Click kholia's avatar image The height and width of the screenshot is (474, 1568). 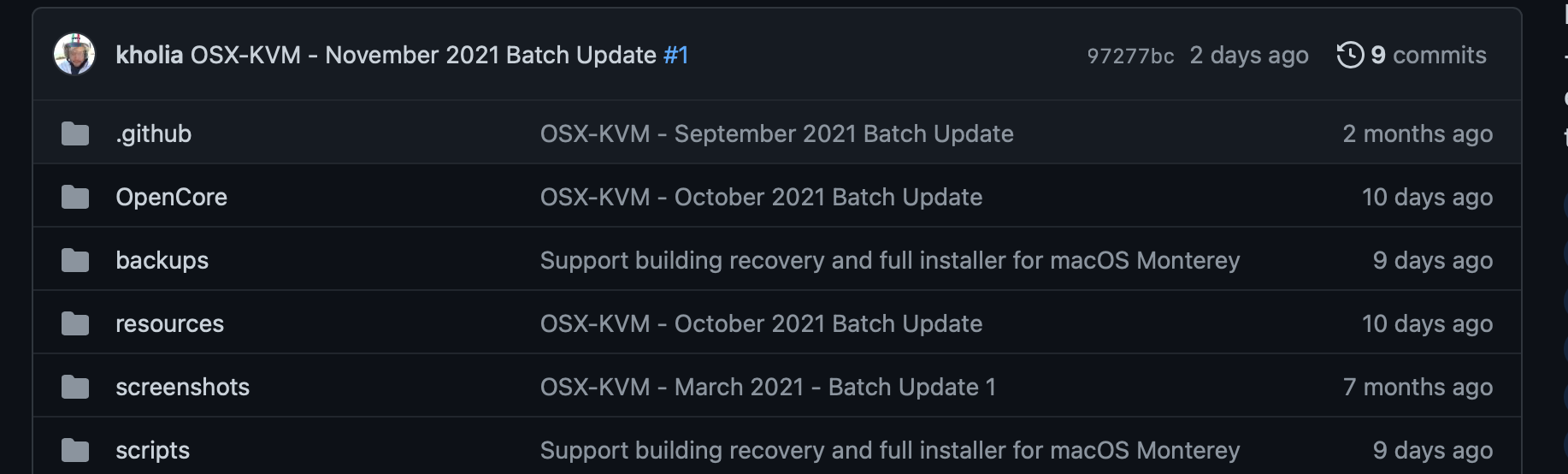[x=74, y=55]
